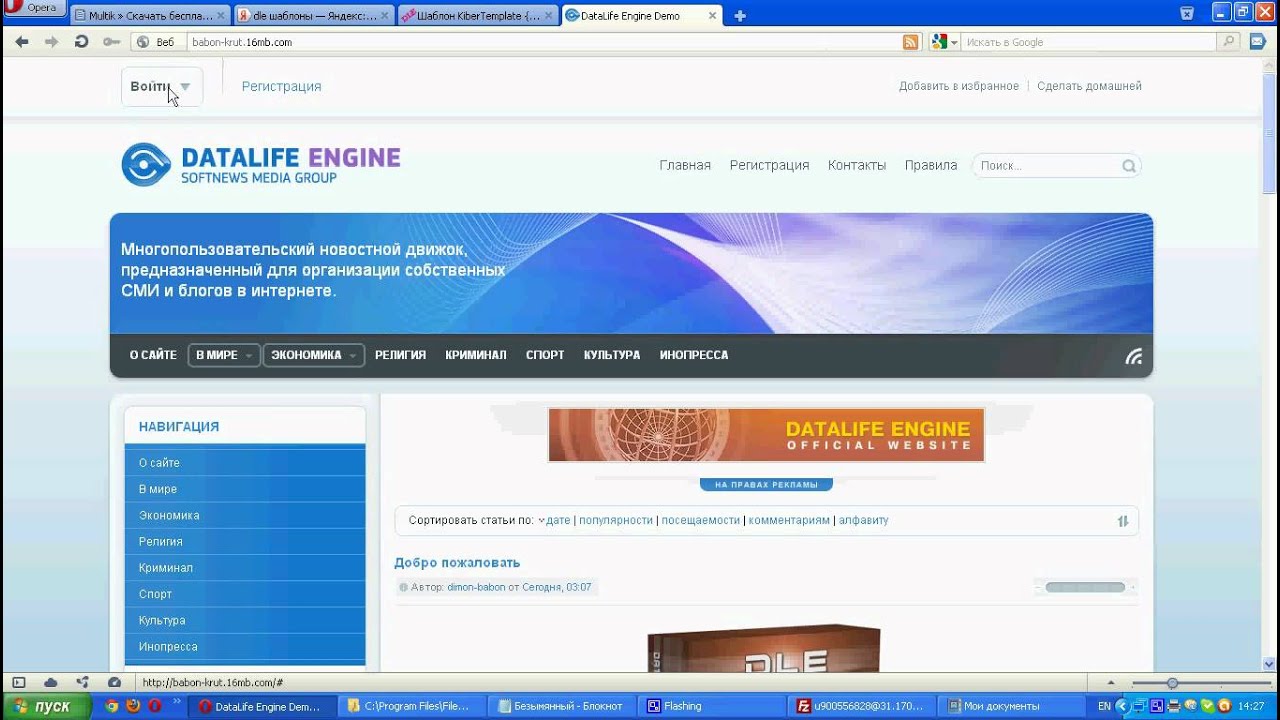This screenshot has height=720, width=1280.
Task: Expand the Войти login dropdown
Action: [162, 87]
